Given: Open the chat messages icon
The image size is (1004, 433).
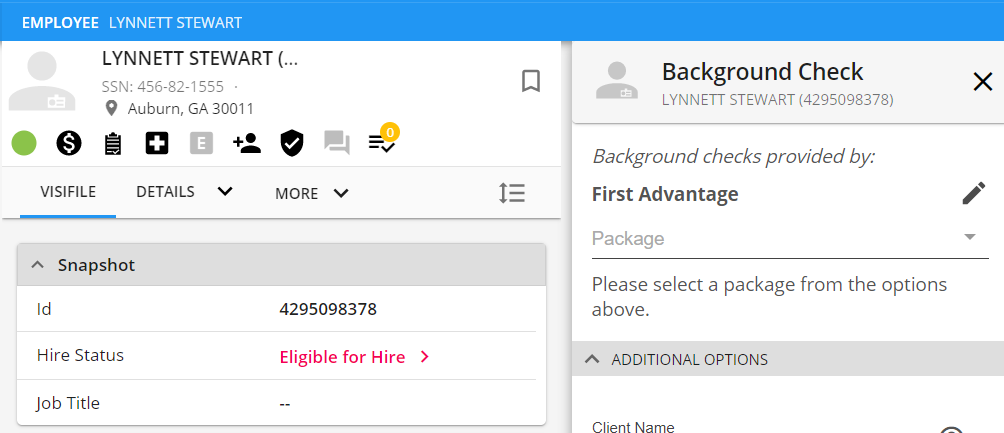Looking at the screenshot, I should point(337,144).
